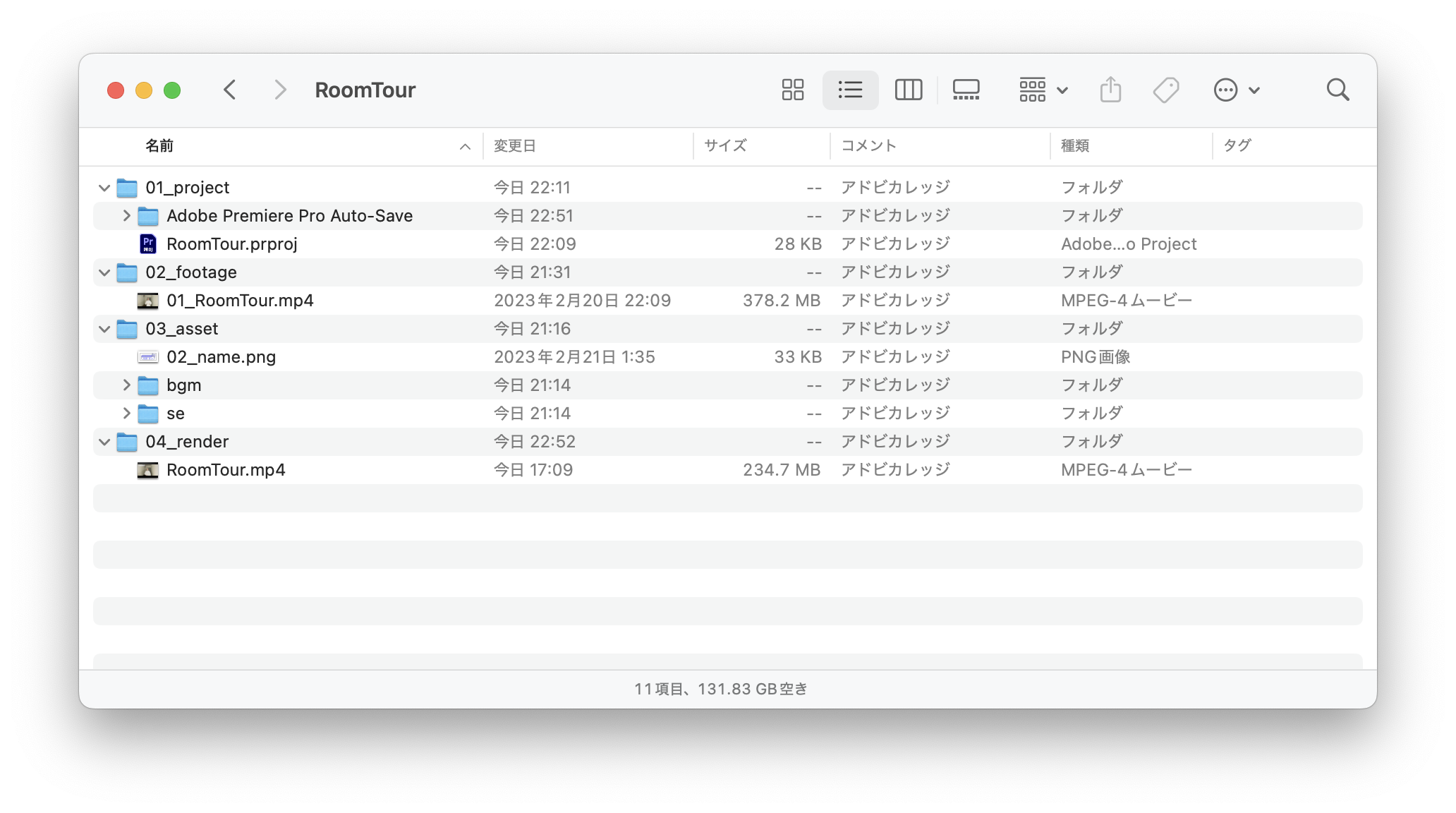Switch to column view
This screenshot has width=1456, height=813.
(x=908, y=90)
